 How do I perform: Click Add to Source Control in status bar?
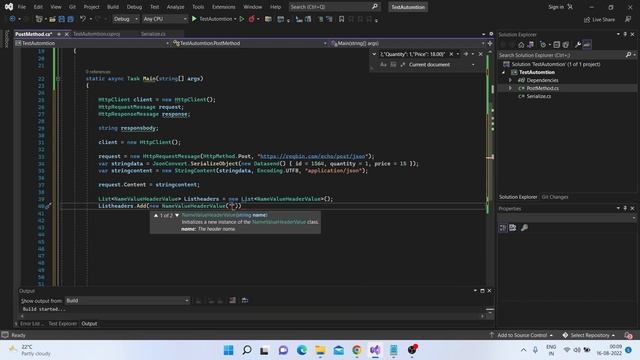[522, 335]
